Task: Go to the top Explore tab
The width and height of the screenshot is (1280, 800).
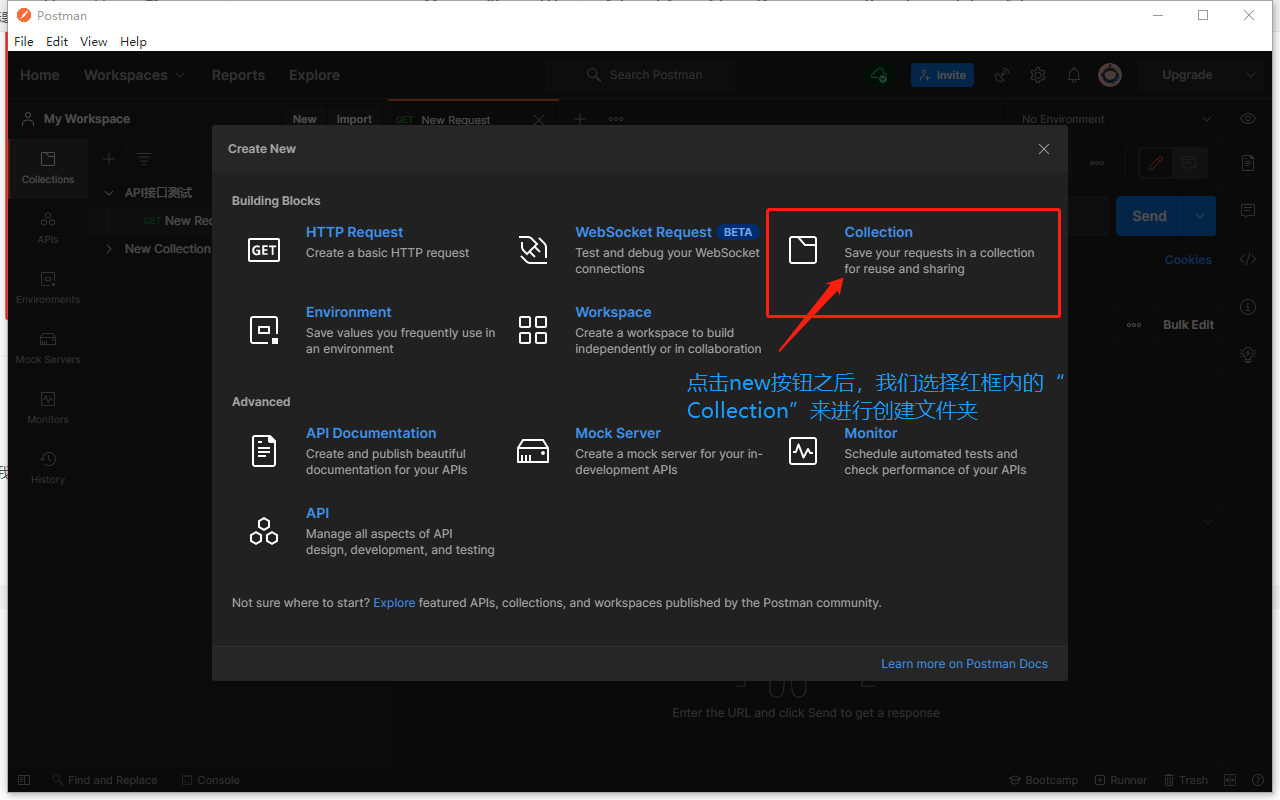Action: [x=314, y=75]
